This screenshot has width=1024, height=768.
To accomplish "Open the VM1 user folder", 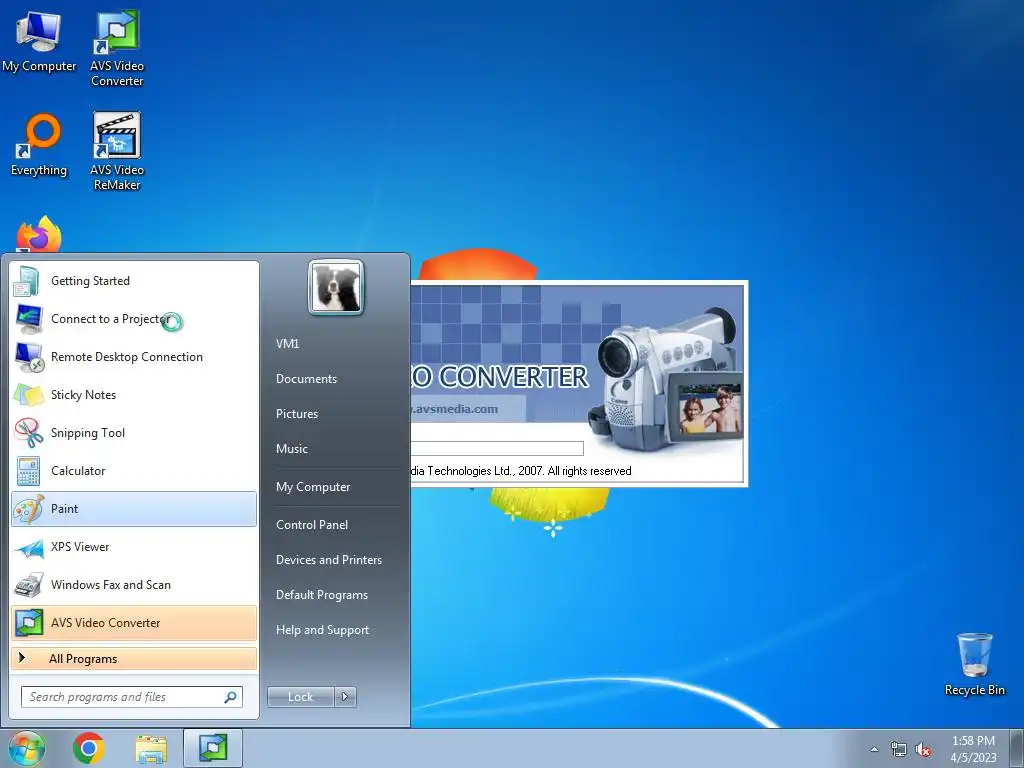I will 287,344.
